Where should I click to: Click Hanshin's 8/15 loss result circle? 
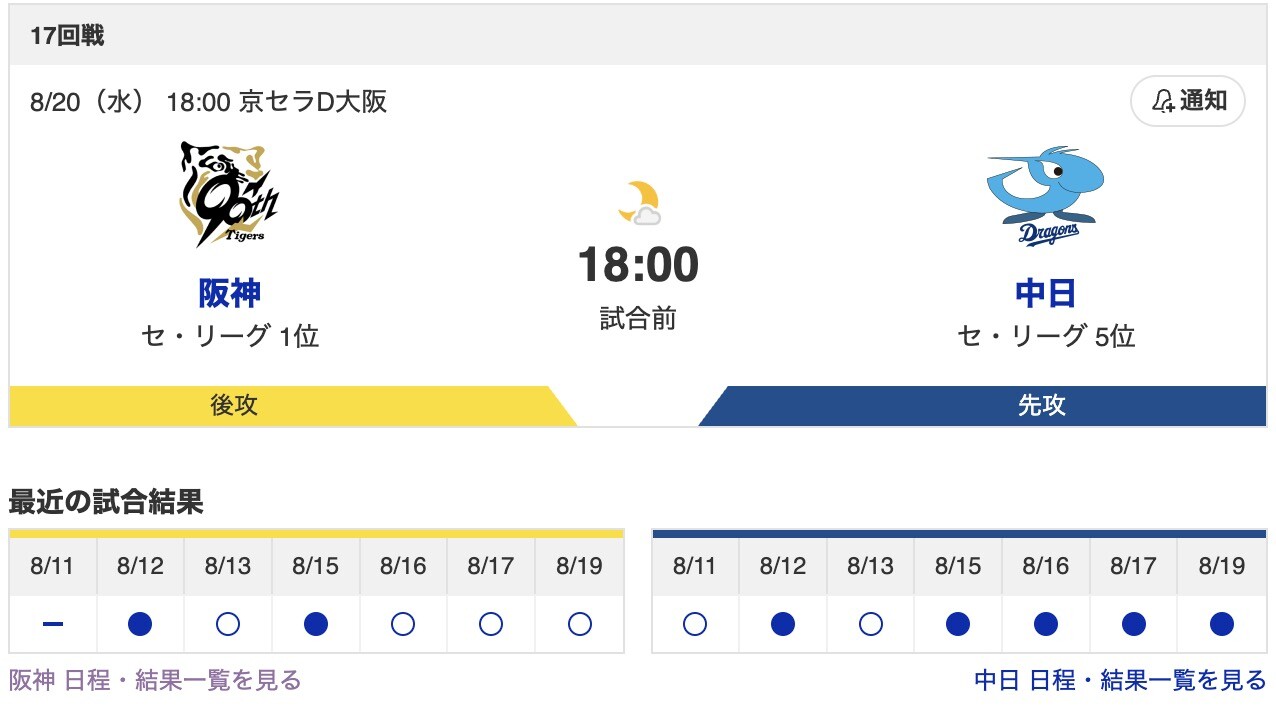click(315, 624)
